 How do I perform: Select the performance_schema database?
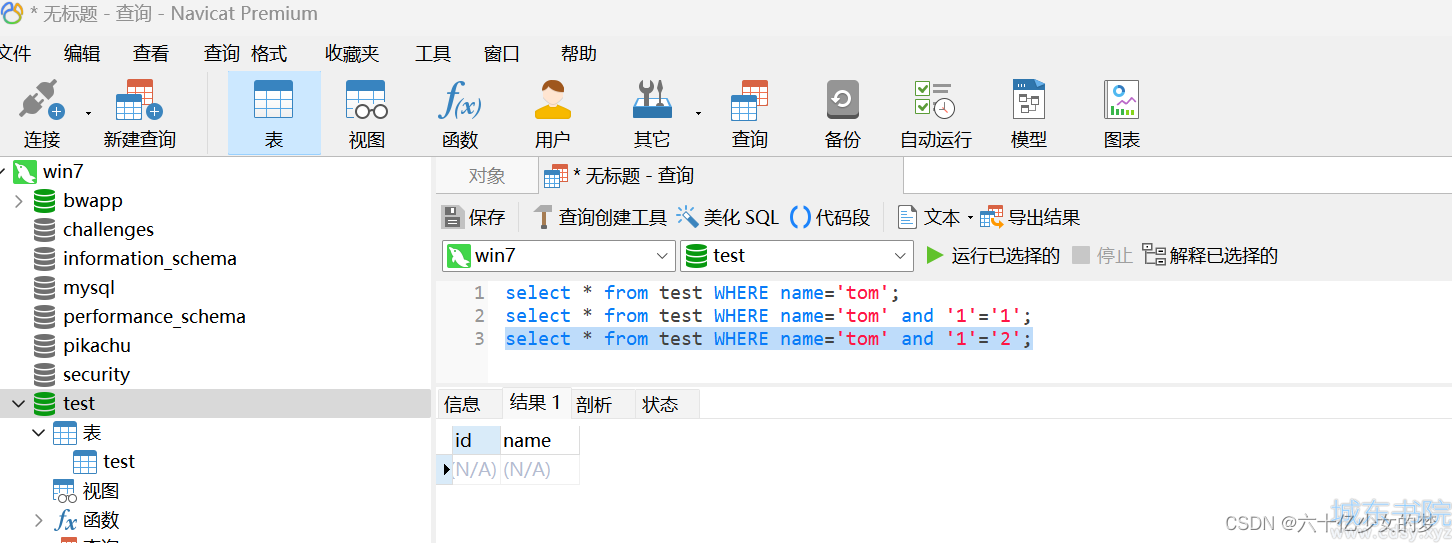click(x=154, y=317)
